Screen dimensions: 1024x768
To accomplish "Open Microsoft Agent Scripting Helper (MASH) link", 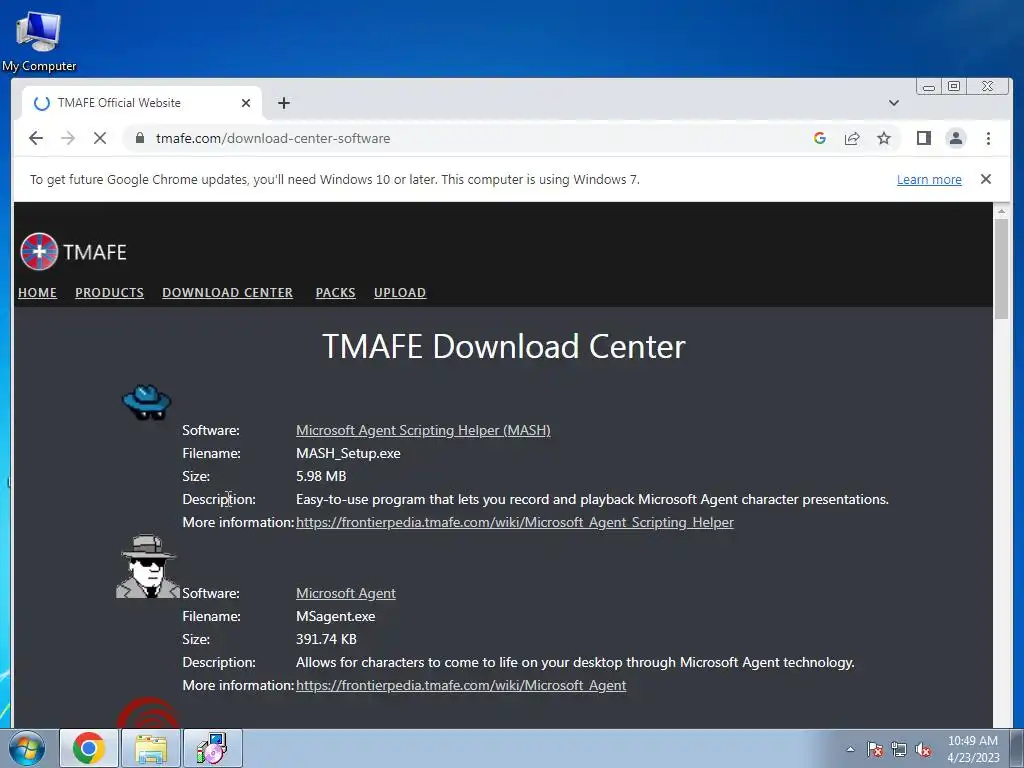I will 423,430.
